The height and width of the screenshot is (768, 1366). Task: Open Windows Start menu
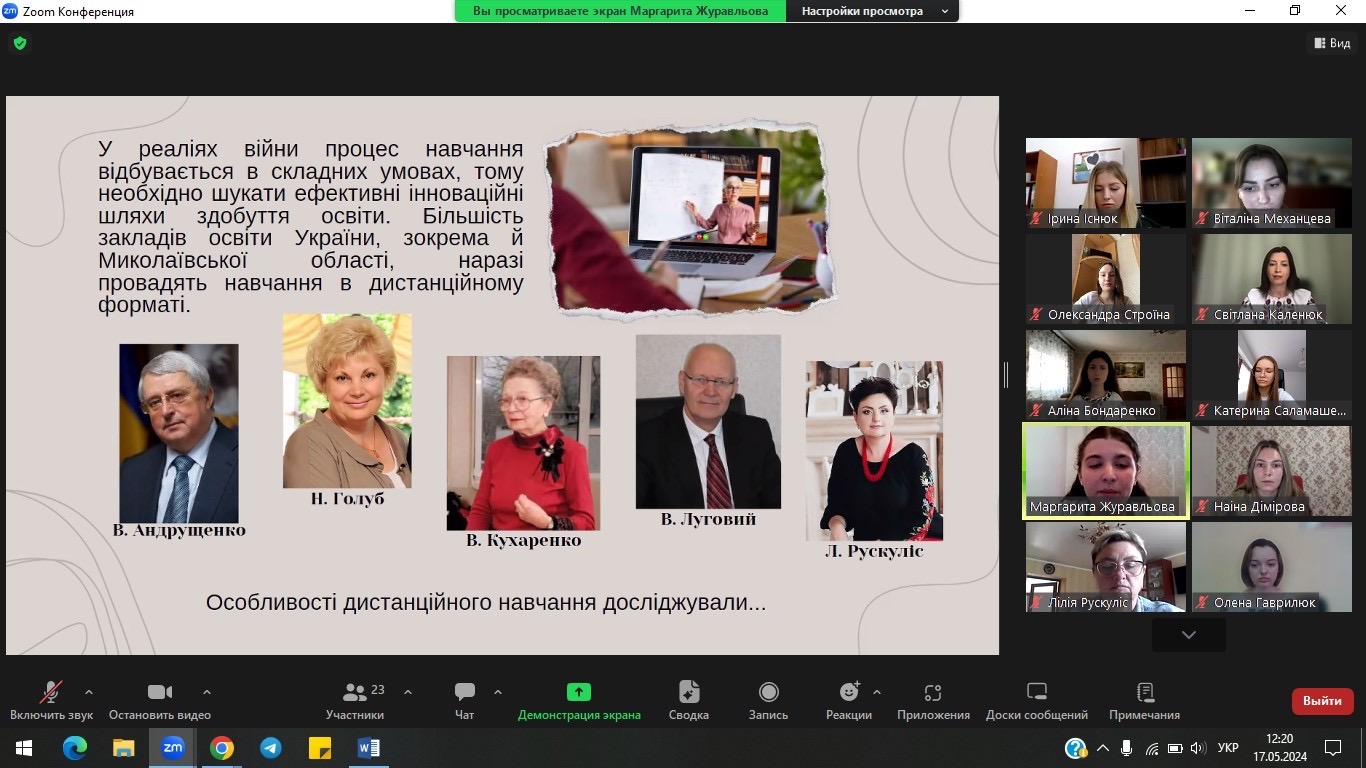point(23,748)
